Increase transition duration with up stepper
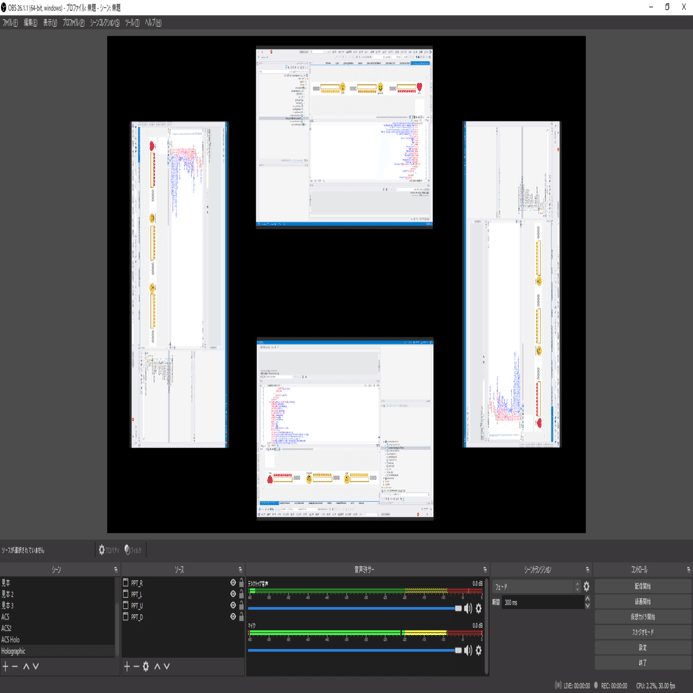This screenshot has width=693, height=693. [587, 598]
